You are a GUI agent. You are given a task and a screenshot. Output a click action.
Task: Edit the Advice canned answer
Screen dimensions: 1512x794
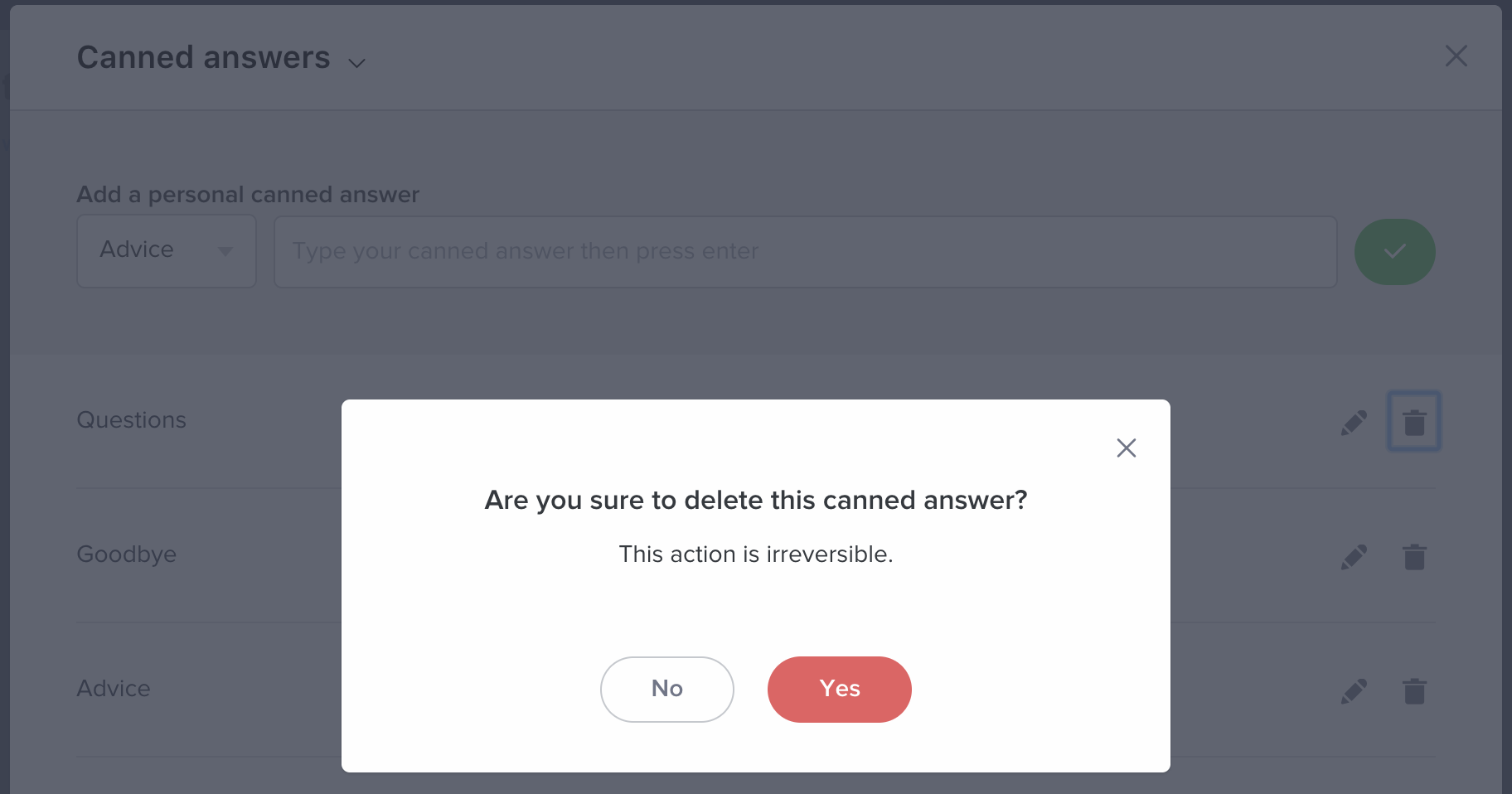point(1354,691)
